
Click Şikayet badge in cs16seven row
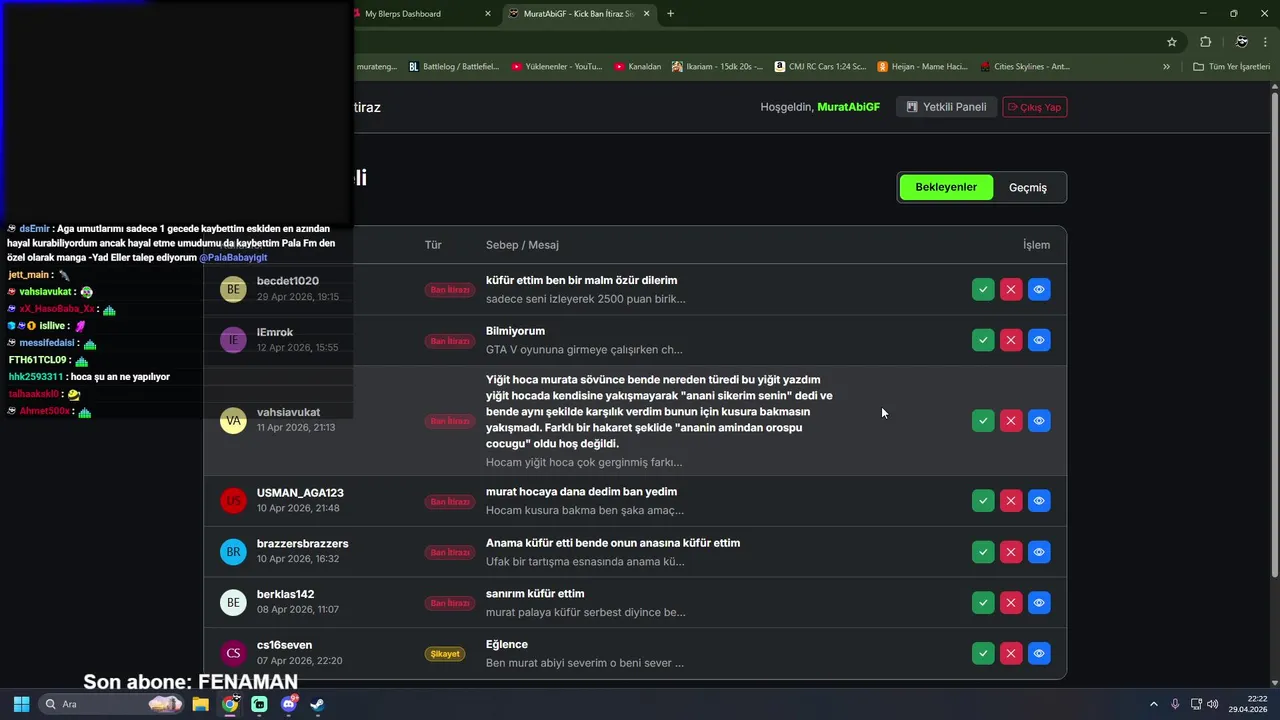point(445,654)
